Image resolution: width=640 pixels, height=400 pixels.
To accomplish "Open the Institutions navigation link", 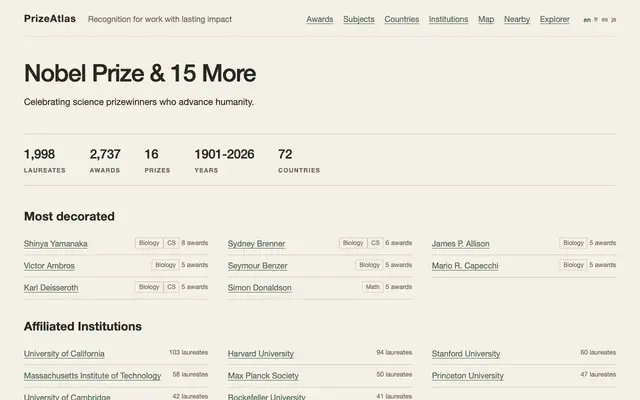I will [448, 19].
